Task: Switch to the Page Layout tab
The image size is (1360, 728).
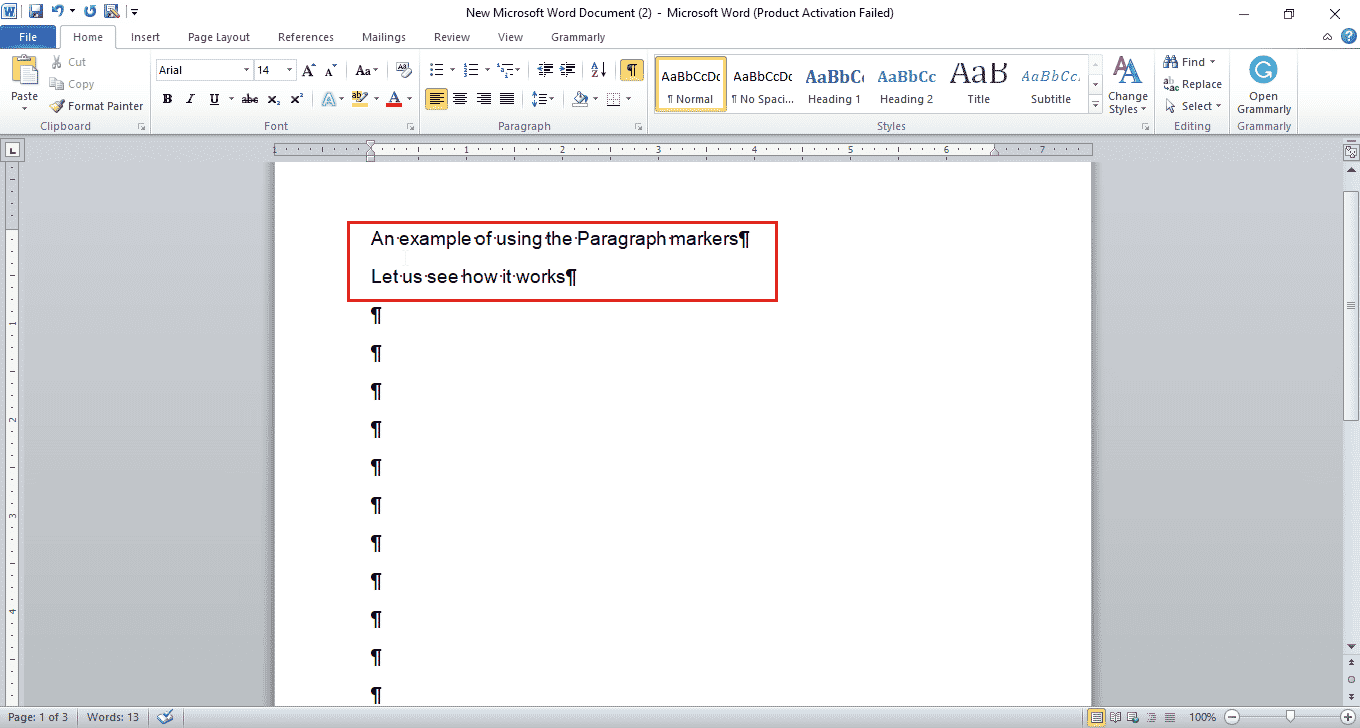Action: tap(219, 37)
